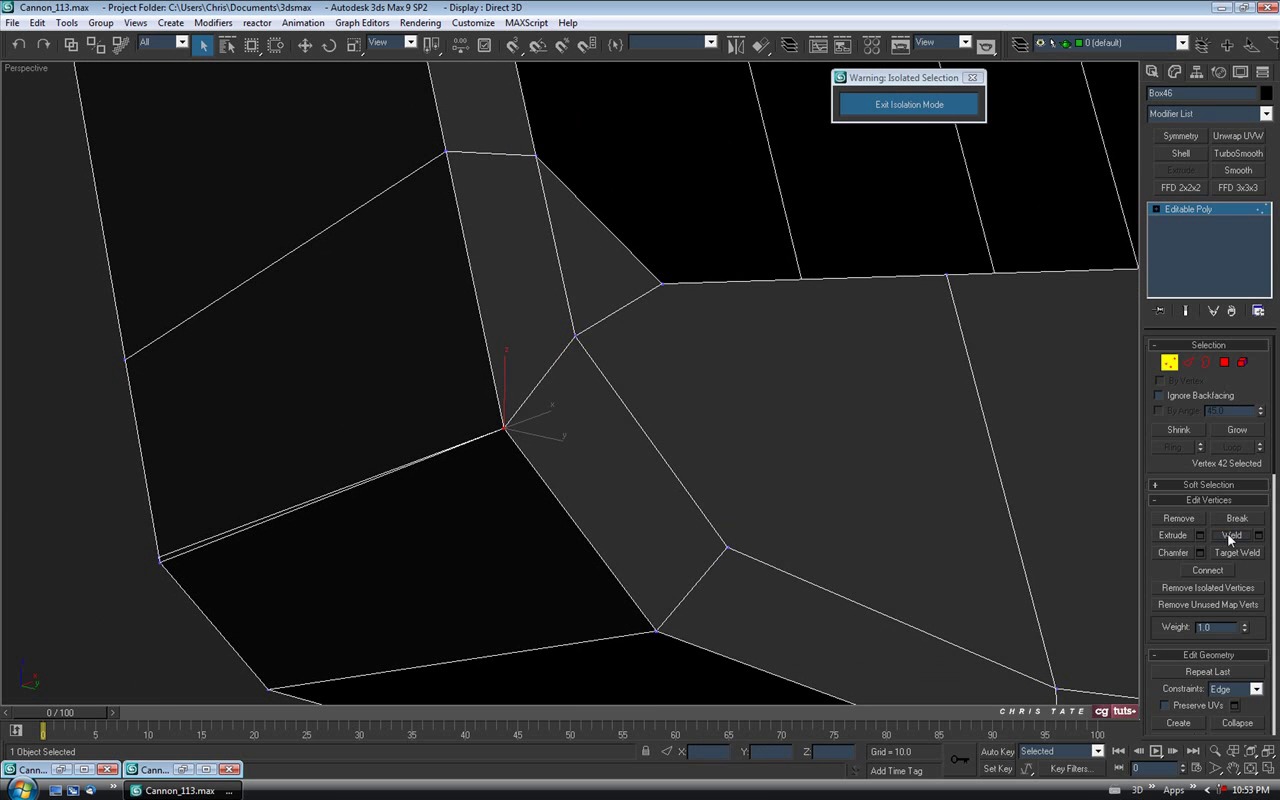Enable the Ignore Backfacing checkbox

1160,396
